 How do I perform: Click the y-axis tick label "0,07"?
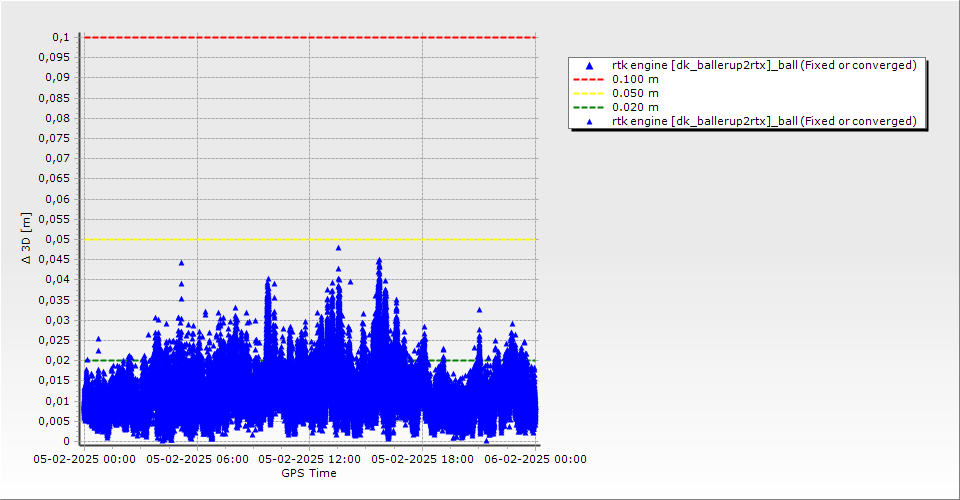(x=58, y=159)
